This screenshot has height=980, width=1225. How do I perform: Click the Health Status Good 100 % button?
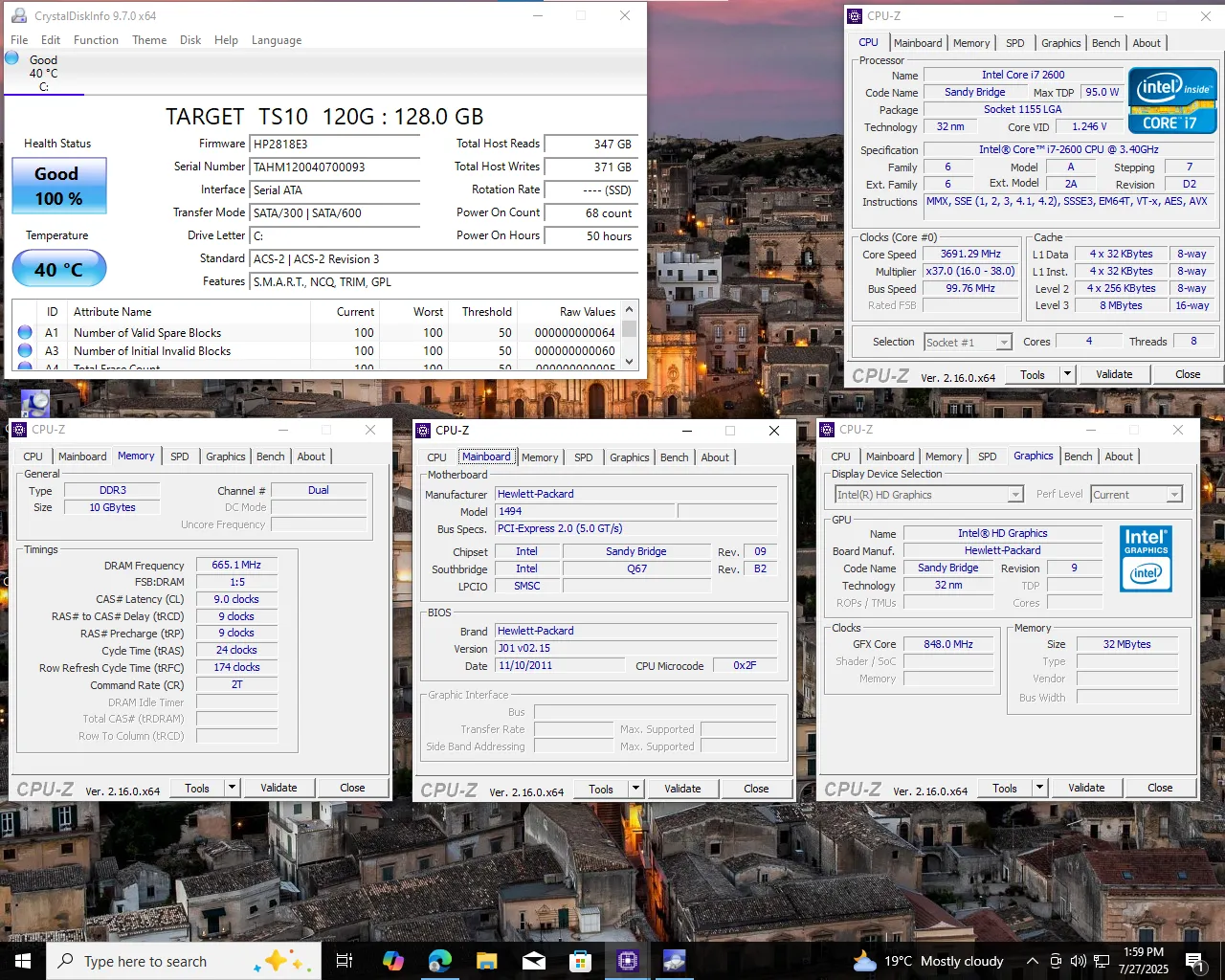[58, 186]
